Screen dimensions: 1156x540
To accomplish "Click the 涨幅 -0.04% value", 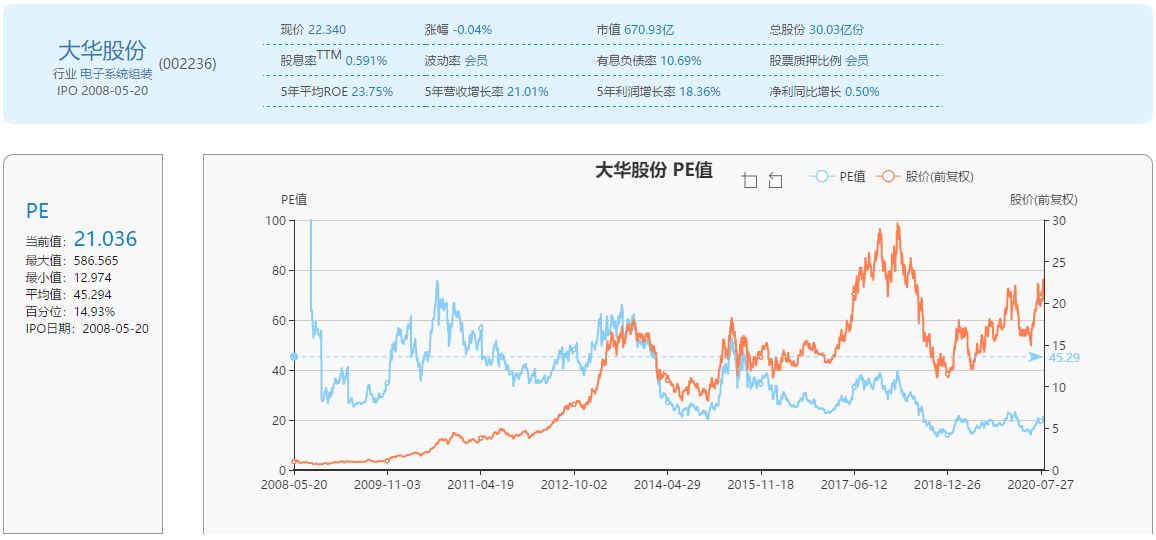I will click(x=472, y=30).
